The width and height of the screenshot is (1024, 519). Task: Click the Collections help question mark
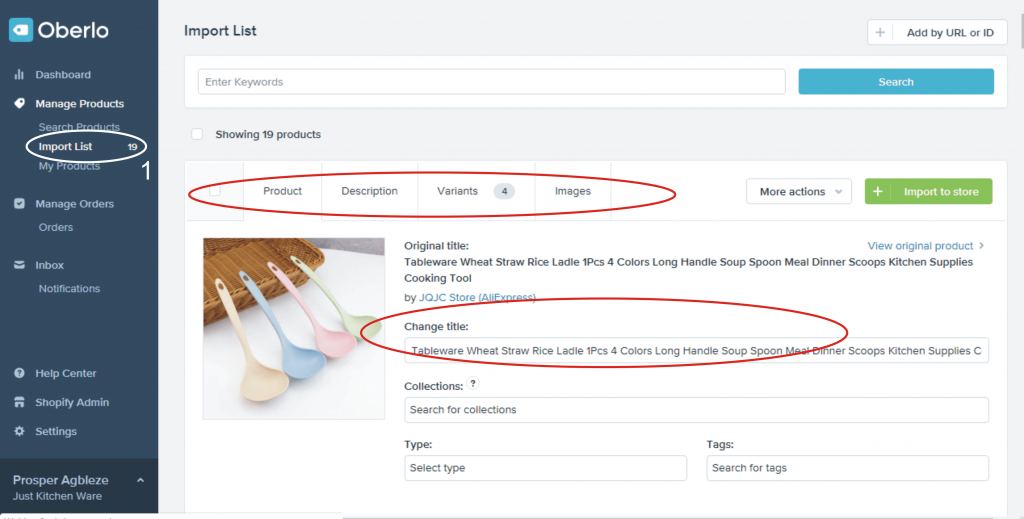point(473,384)
